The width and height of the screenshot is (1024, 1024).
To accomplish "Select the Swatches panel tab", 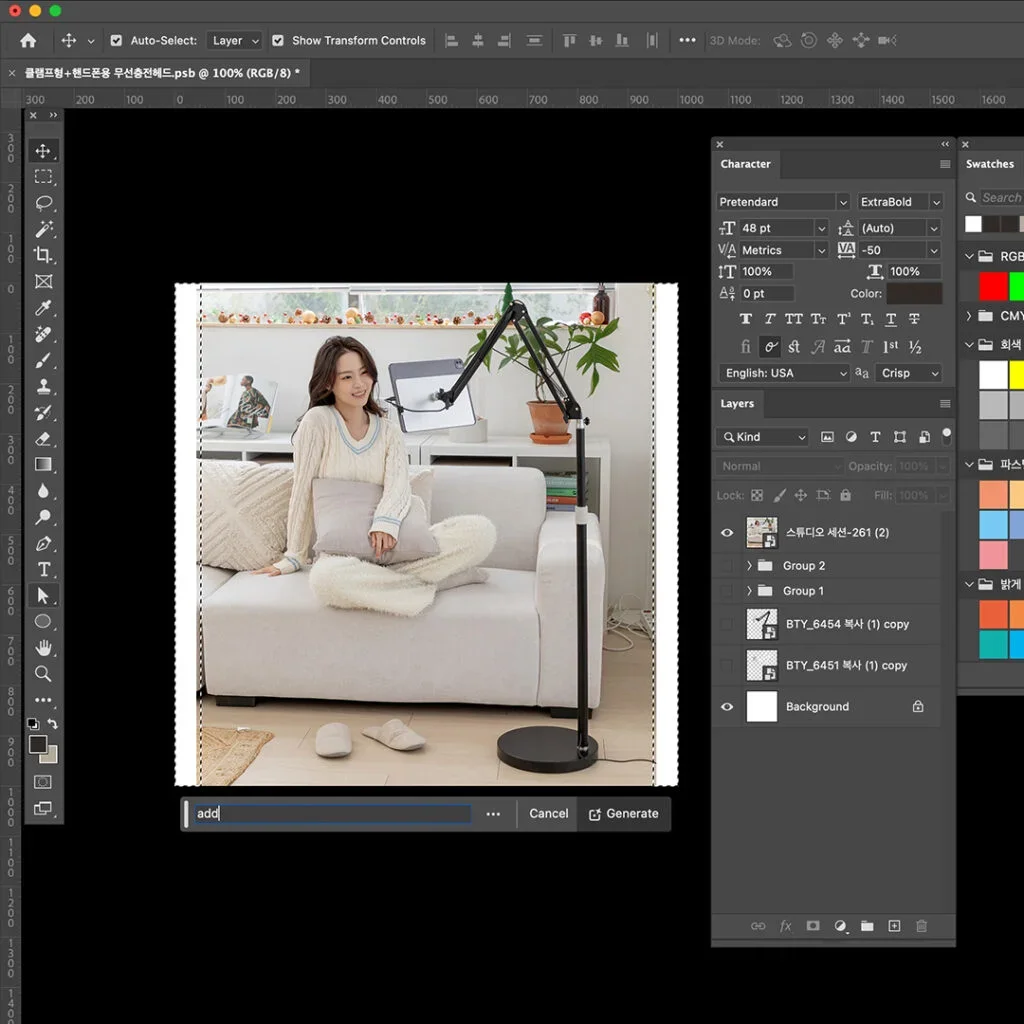I will tap(989, 164).
